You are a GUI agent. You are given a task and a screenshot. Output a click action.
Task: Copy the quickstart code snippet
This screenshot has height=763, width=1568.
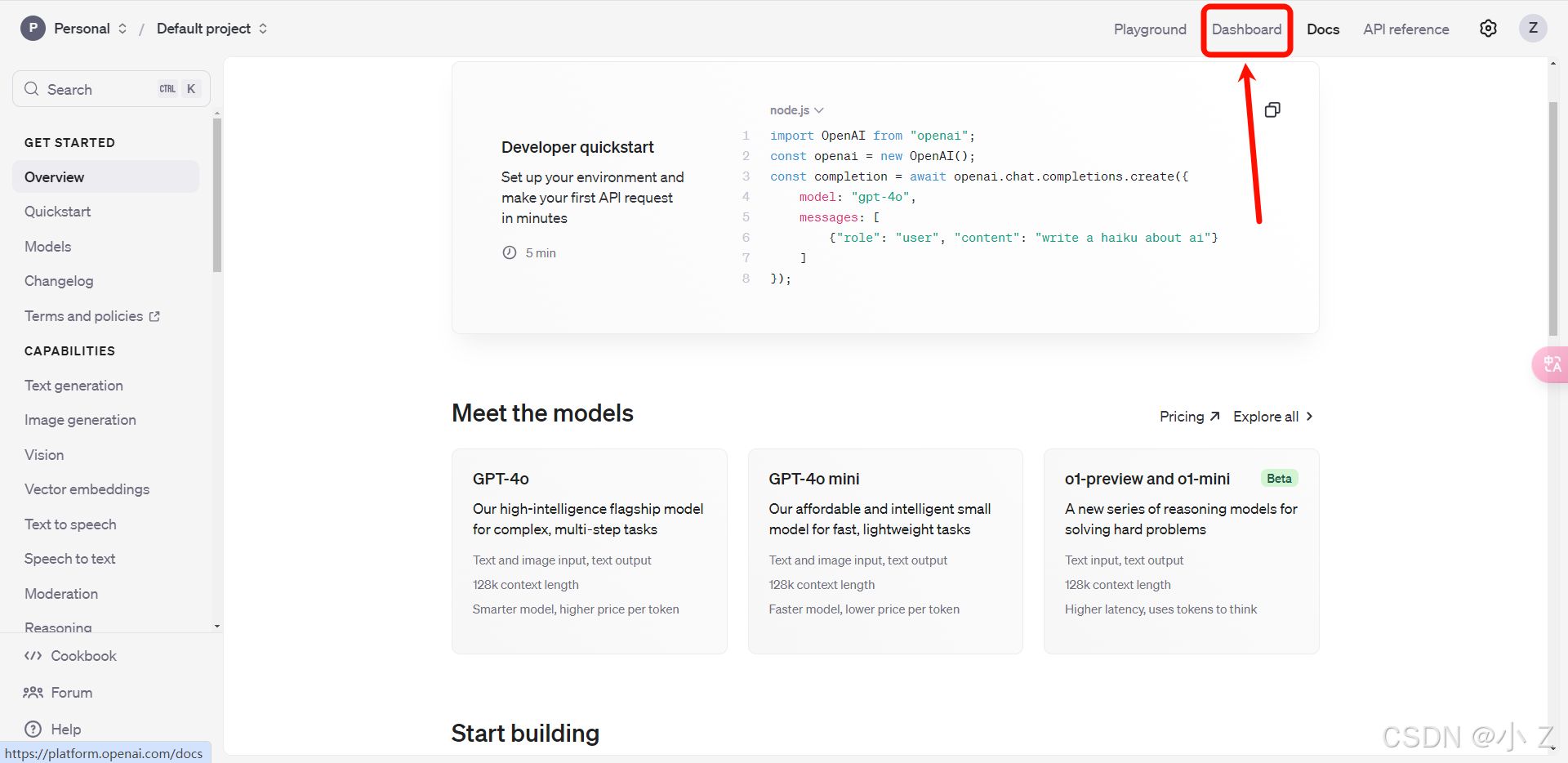pos(1272,109)
